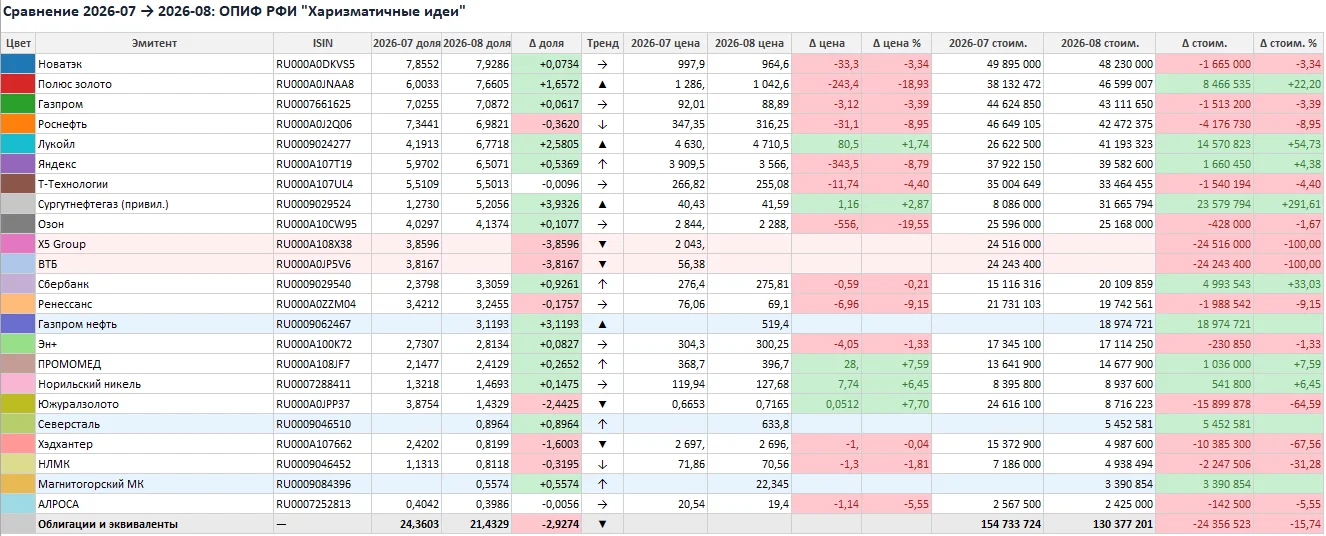This screenshot has height=536, width=1326.
Task: Click the trend arrow in the АЛРОСА row
Action: click(602, 504)
